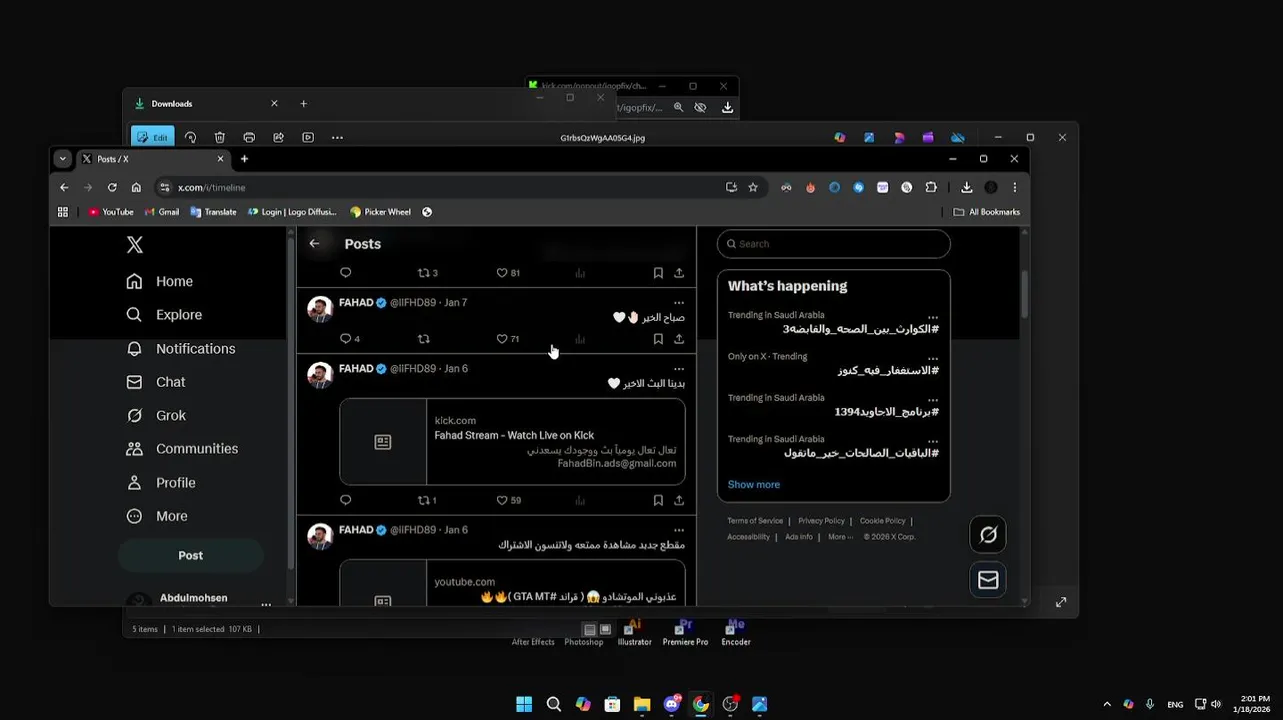The width and height of the screenshot is (1283, 720).
Task: Repost the top post with 3 reposts
Action: pyautogui.click(x=427, y=273)
